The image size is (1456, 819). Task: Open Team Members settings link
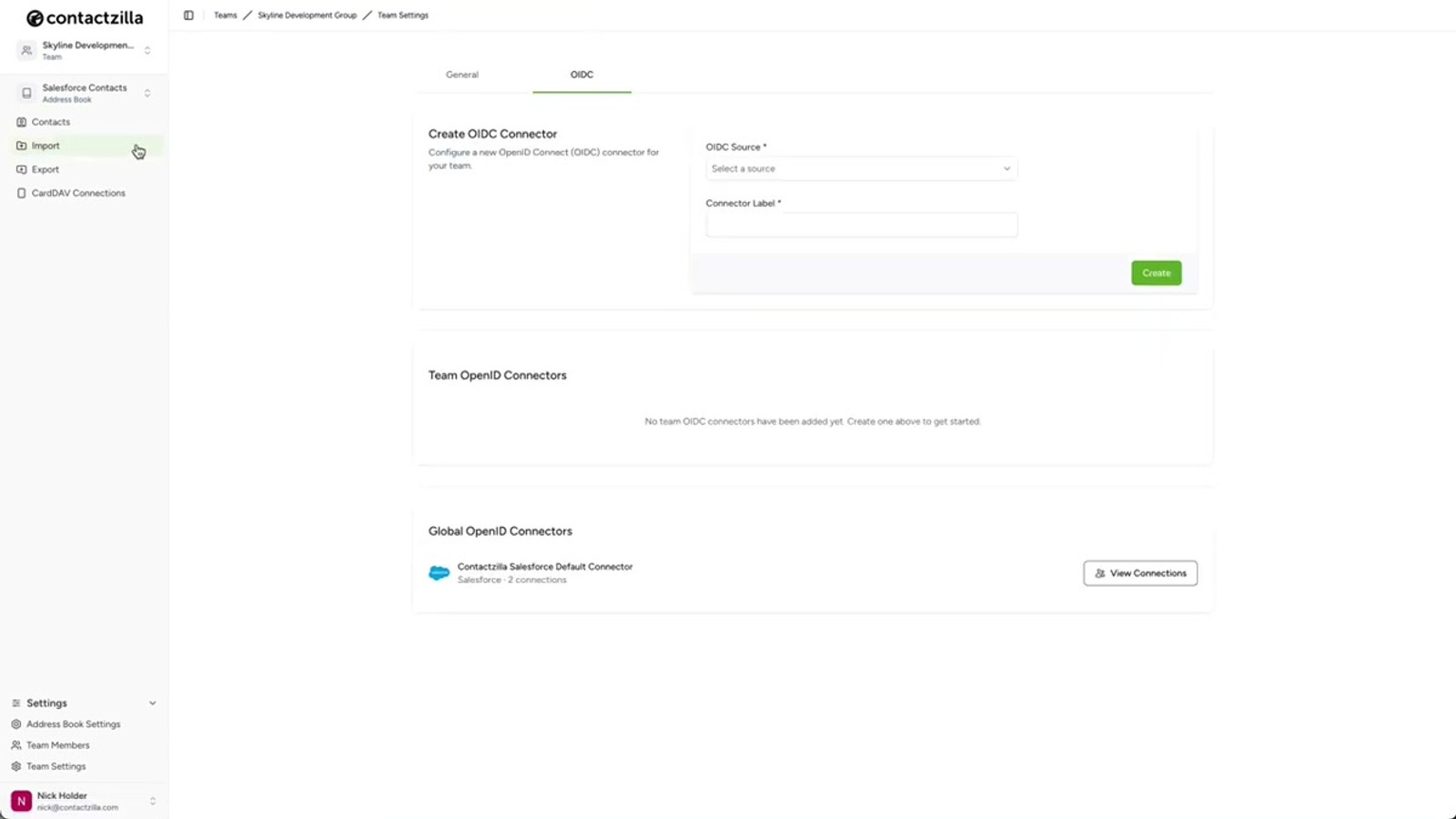pos(57,745)
